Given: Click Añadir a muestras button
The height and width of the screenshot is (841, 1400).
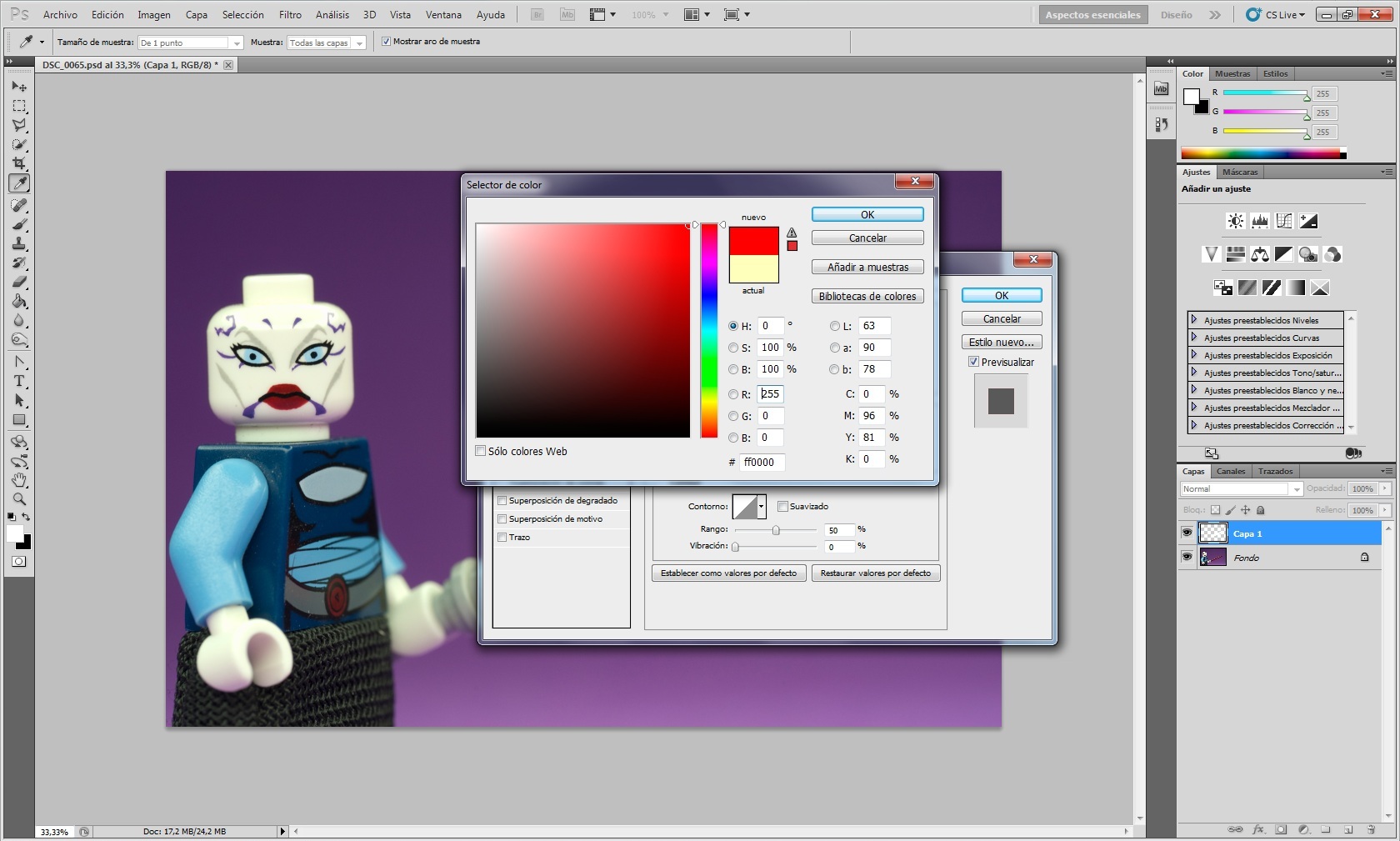Looking at the screenshot, I should click(867, 268).
